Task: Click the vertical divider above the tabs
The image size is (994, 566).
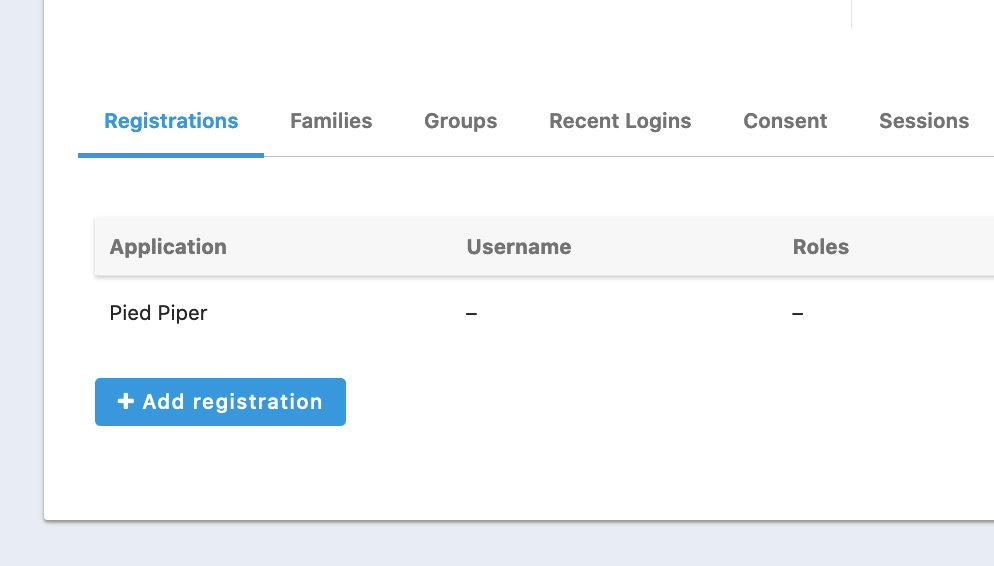Action: pyautogui.click(x=851, y=14)
